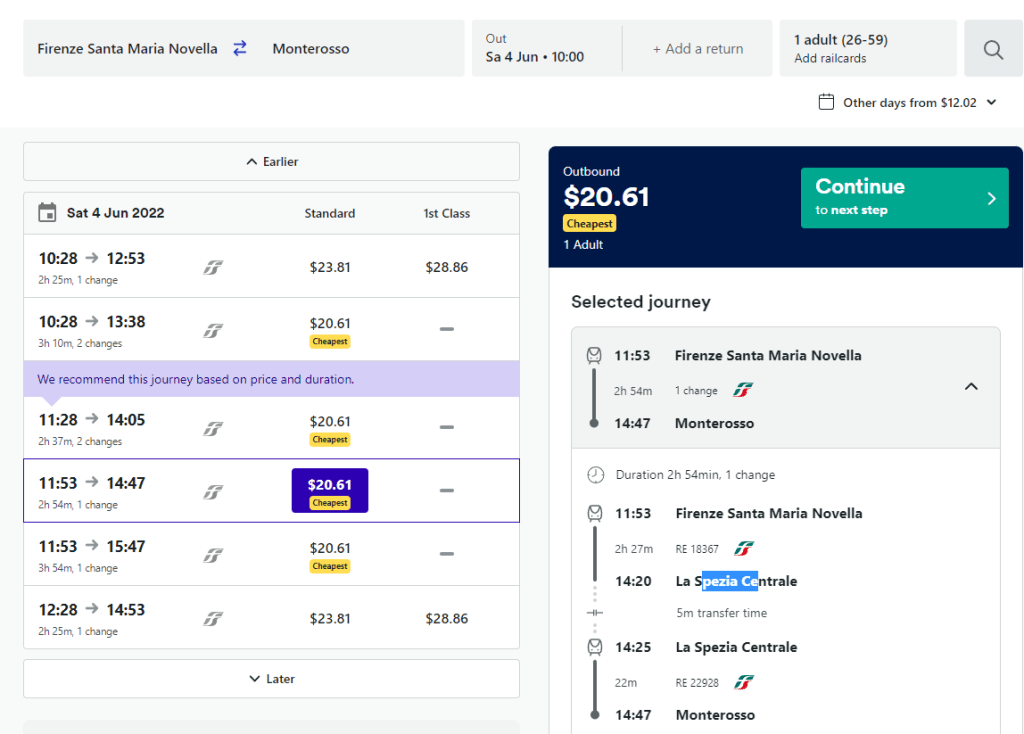This screenshot has height=734, width=1024.
Task: Collapse the selected journey details chevron
Action: [x=970, y=387]
